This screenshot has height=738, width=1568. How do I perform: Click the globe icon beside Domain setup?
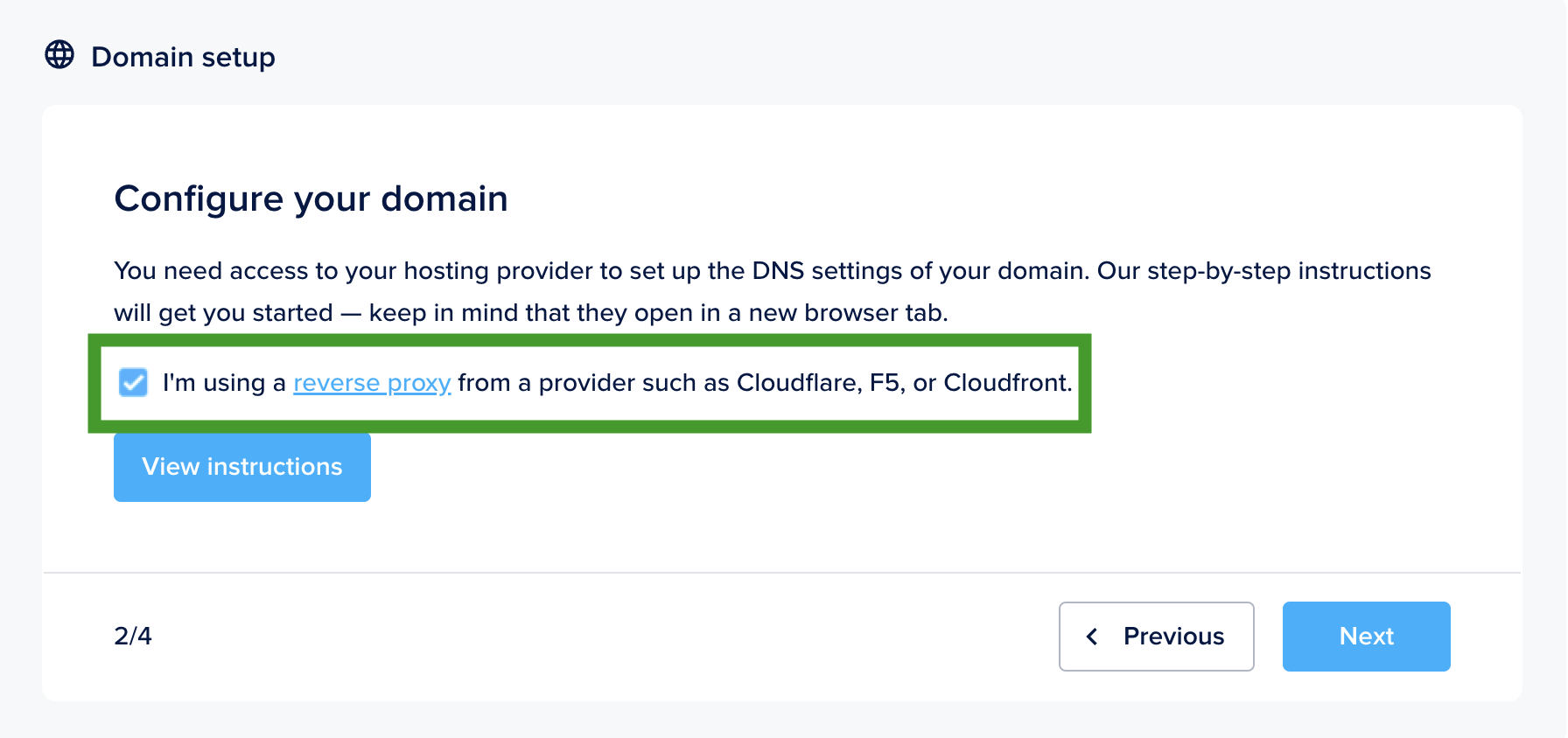point(59,55)
